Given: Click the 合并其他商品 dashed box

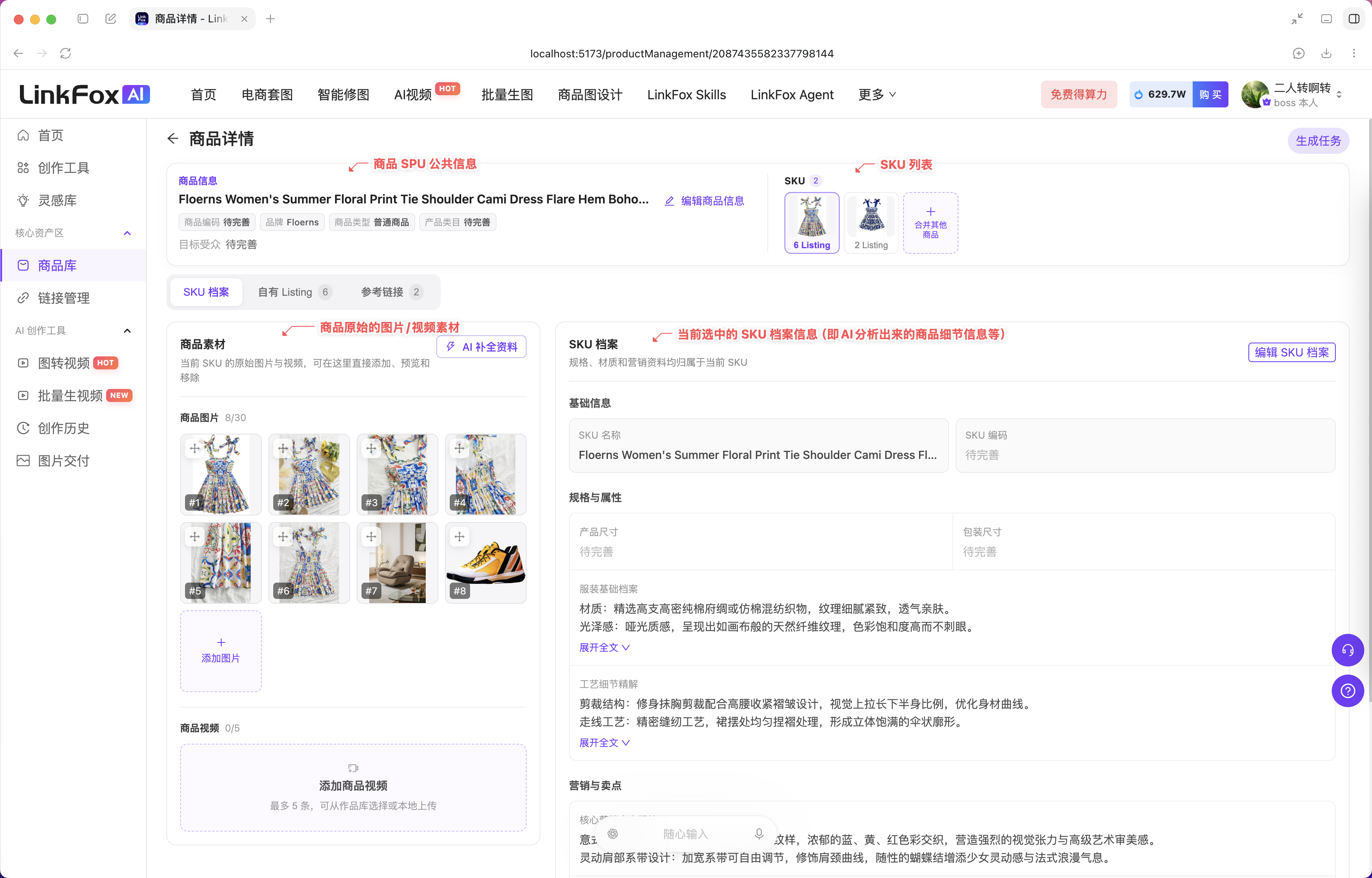Looking at the screenshot, I should pyautogui.click(x=930, y=223).
